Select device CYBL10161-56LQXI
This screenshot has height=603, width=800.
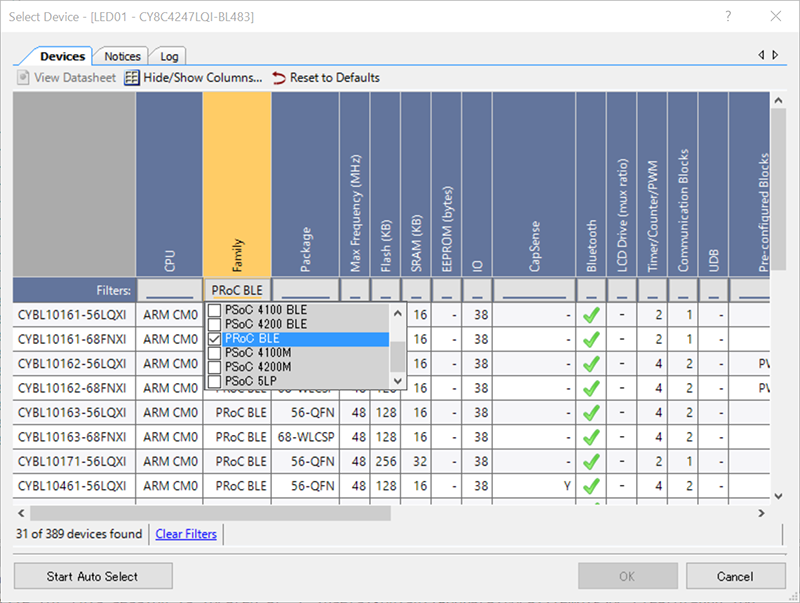tap(72, 315)
